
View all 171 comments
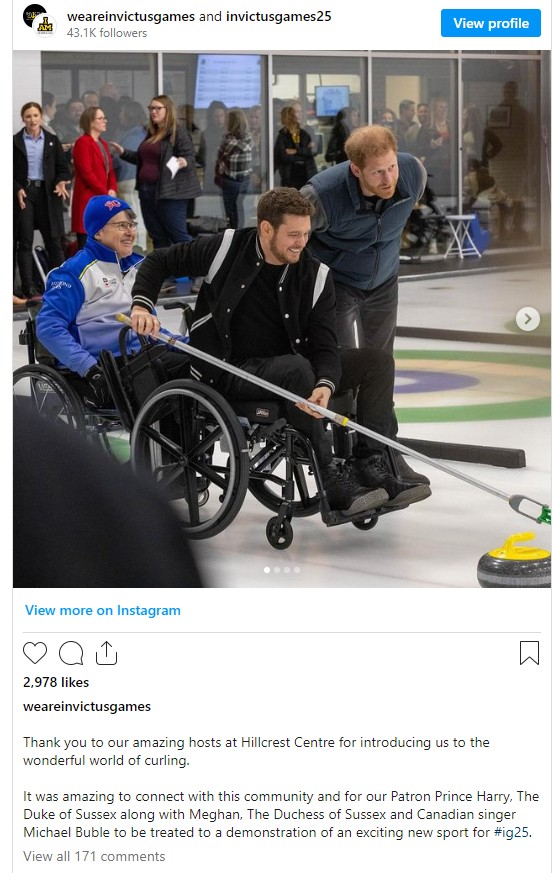tap(94, 856)
